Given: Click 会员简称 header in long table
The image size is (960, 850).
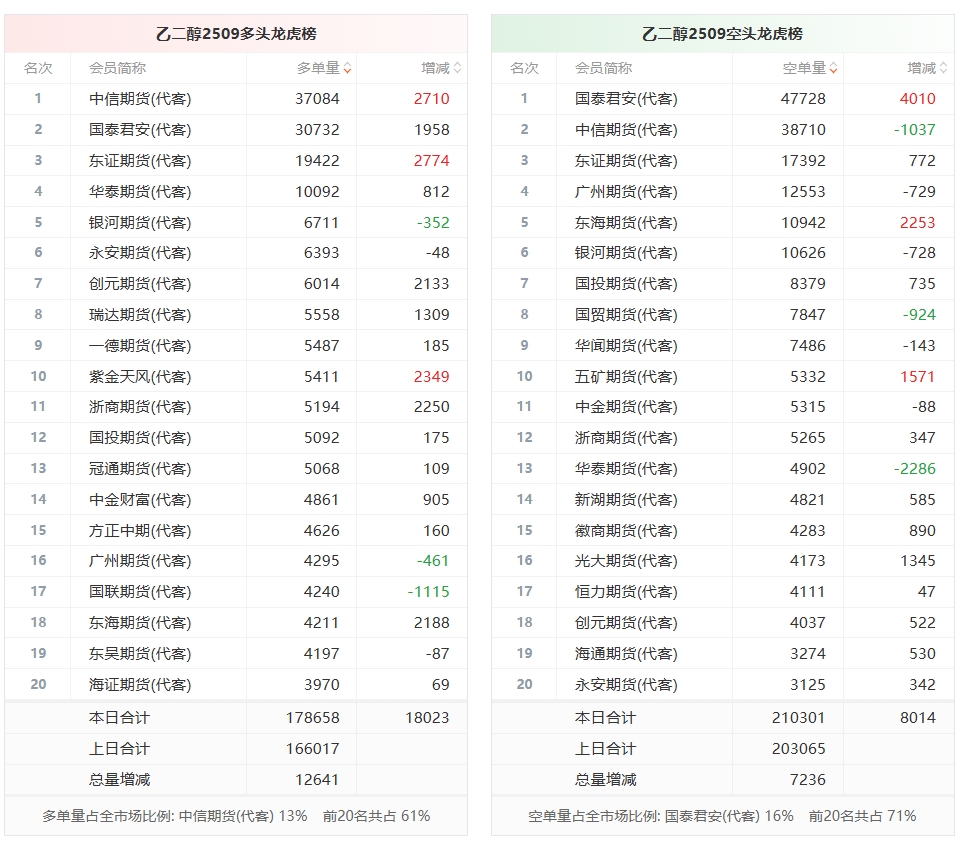Looking at the screenshot, I should 118,68.
